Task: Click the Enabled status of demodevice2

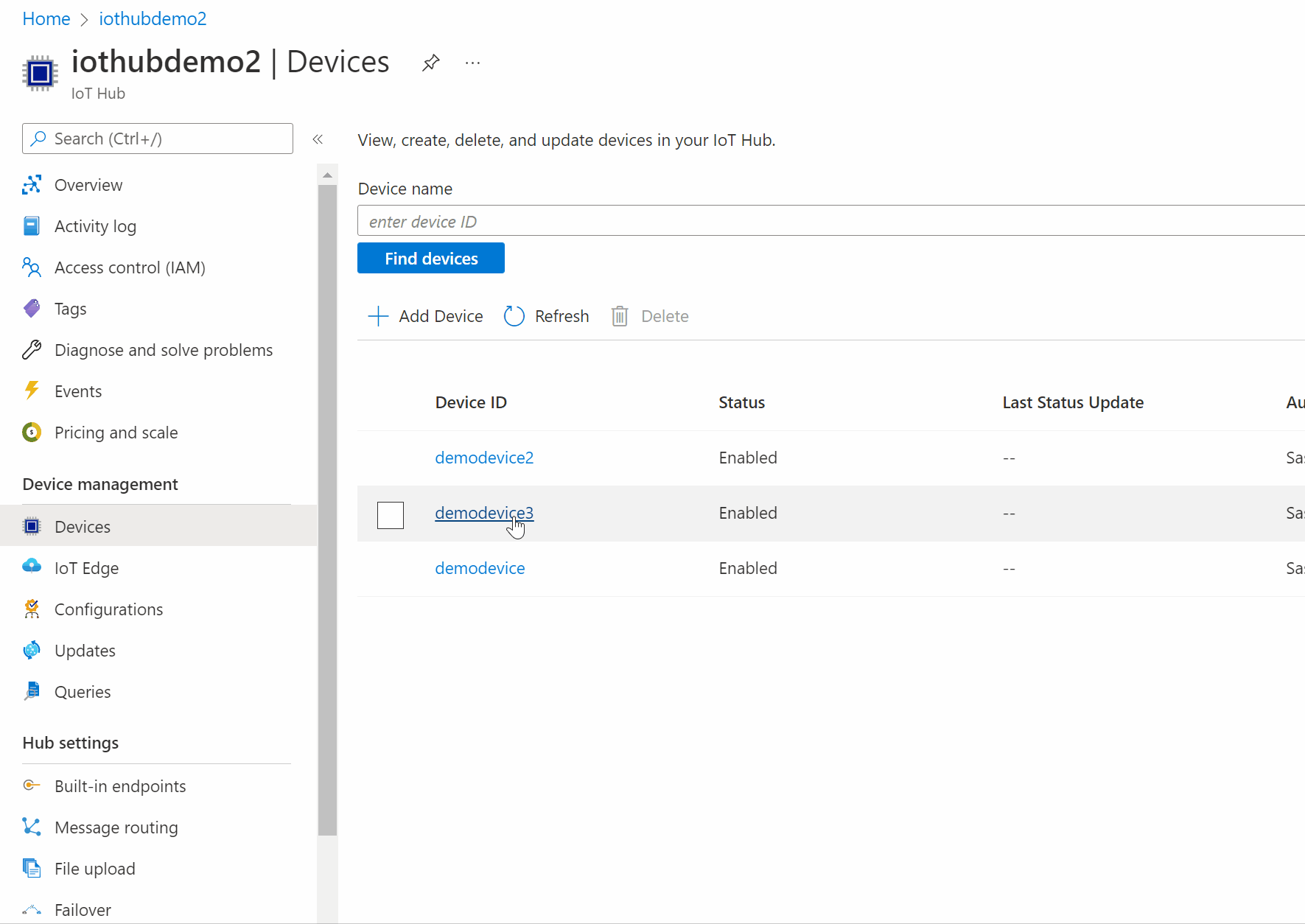Action: [748, 458]
